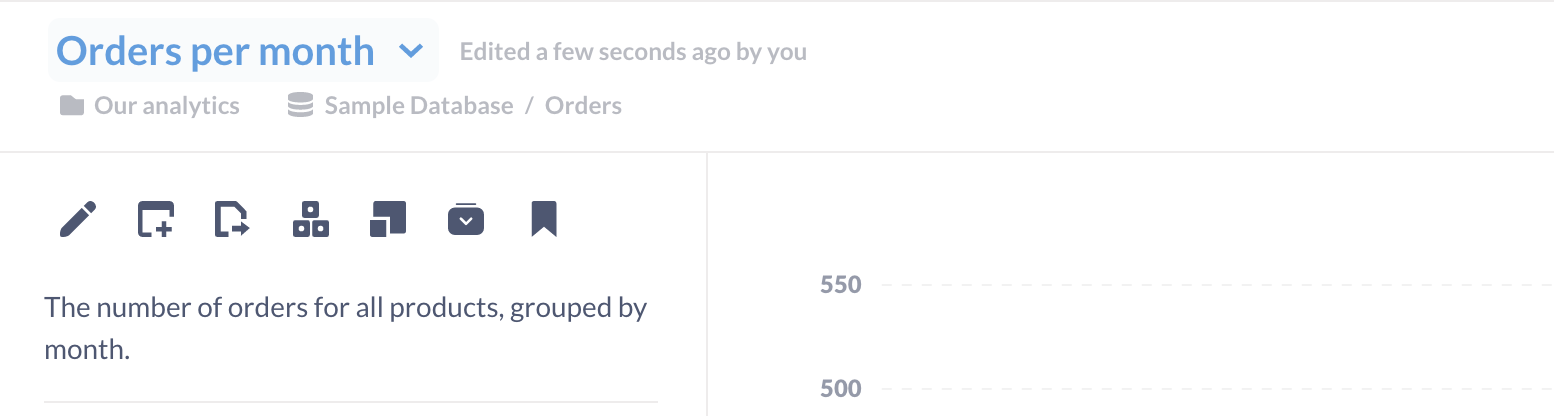Click the dashed gridline at 550

1200,286
